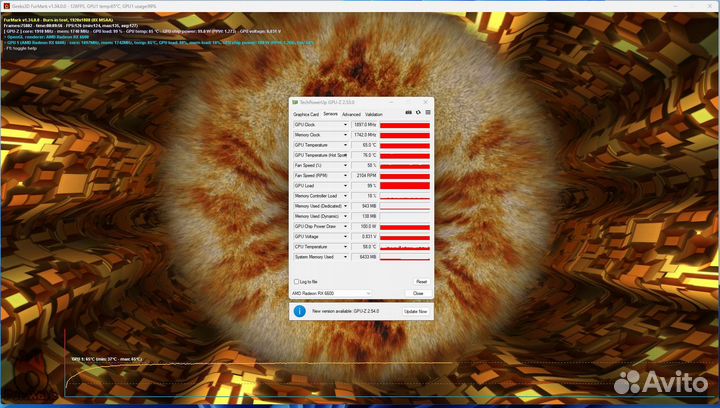Select the Sensors tab

330,114
